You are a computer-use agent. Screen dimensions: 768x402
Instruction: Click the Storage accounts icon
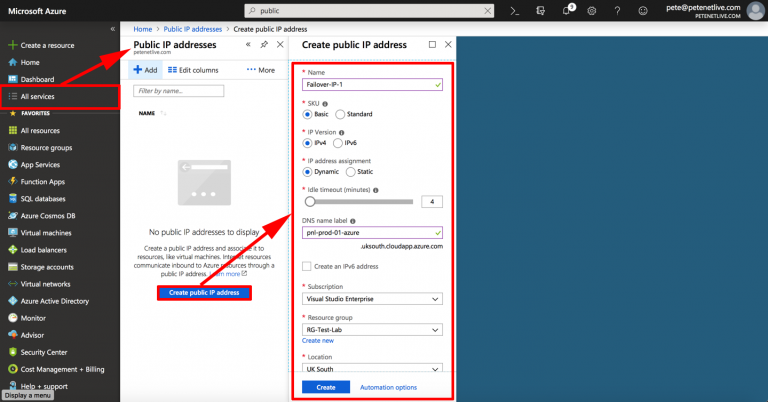tap(13, 267)
